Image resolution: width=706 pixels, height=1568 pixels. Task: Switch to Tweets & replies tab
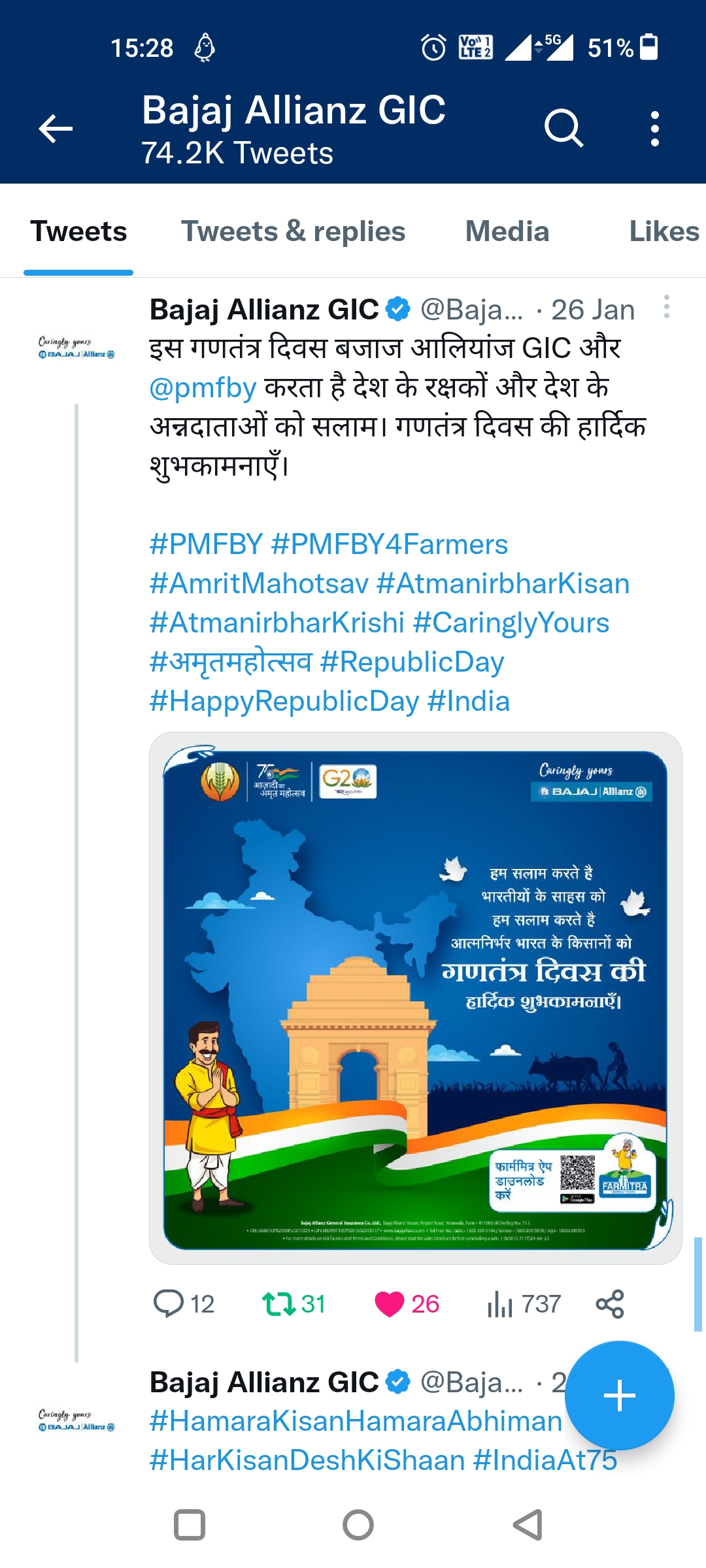click(x=293, y=232)
